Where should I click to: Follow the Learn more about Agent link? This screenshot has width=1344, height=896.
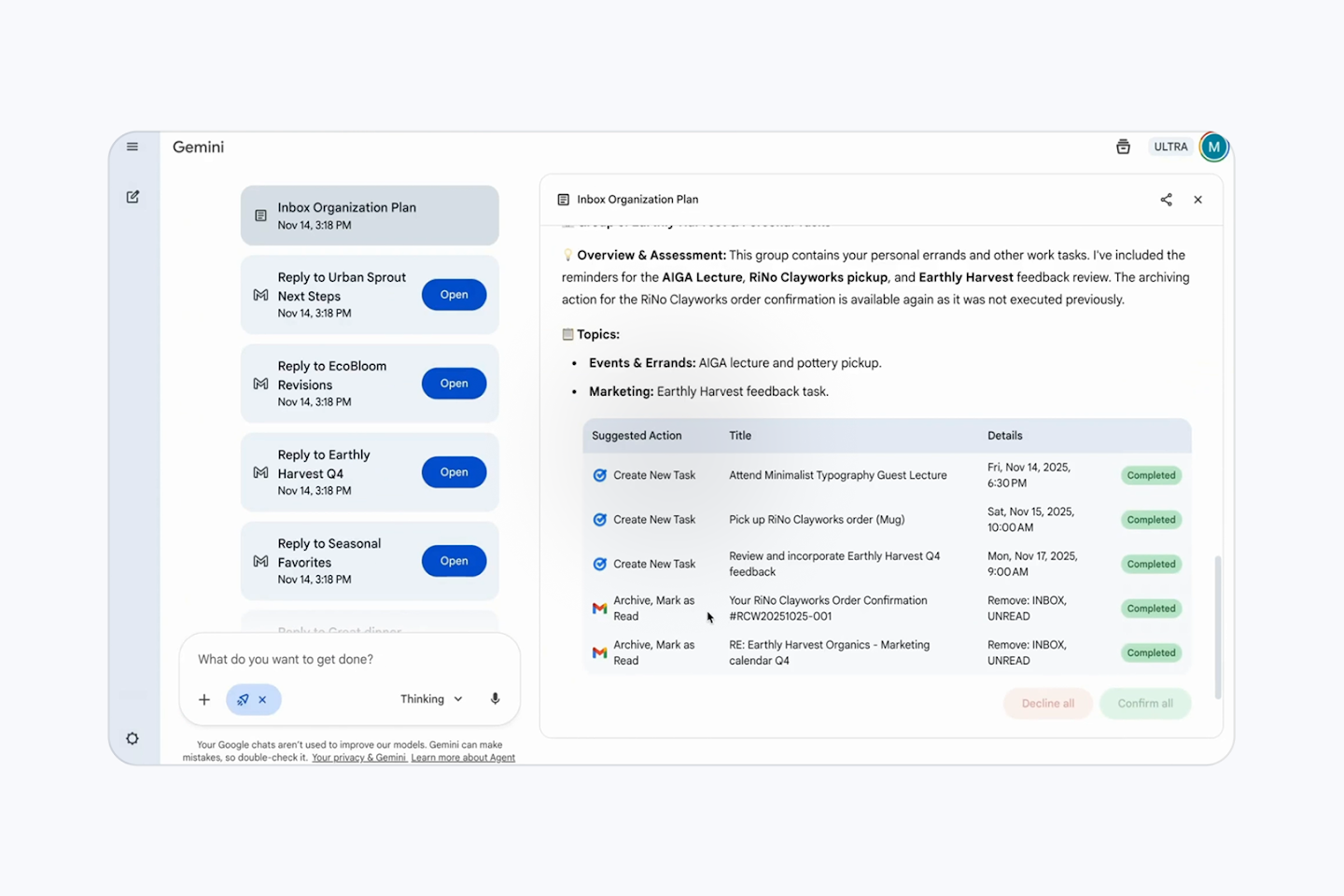[x=463, y=758]
